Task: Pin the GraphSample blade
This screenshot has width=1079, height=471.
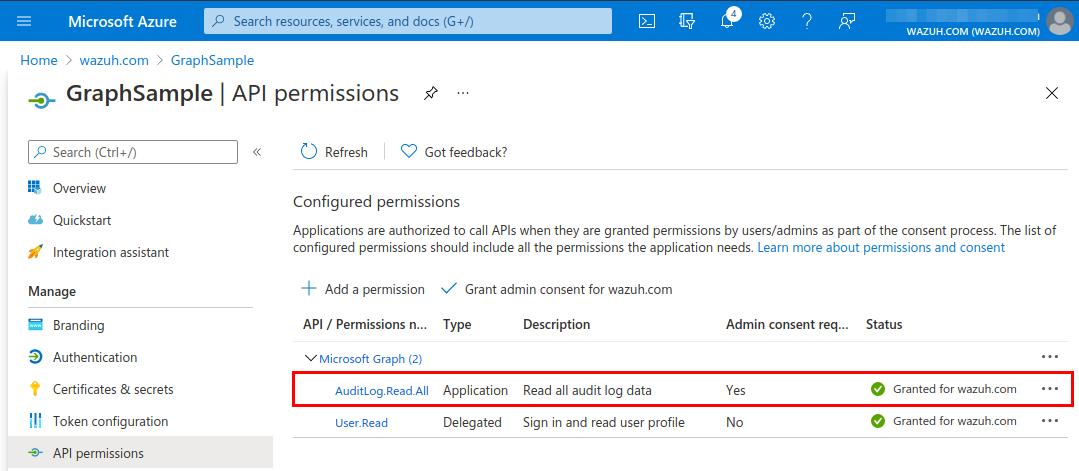Action: (430, 93)
